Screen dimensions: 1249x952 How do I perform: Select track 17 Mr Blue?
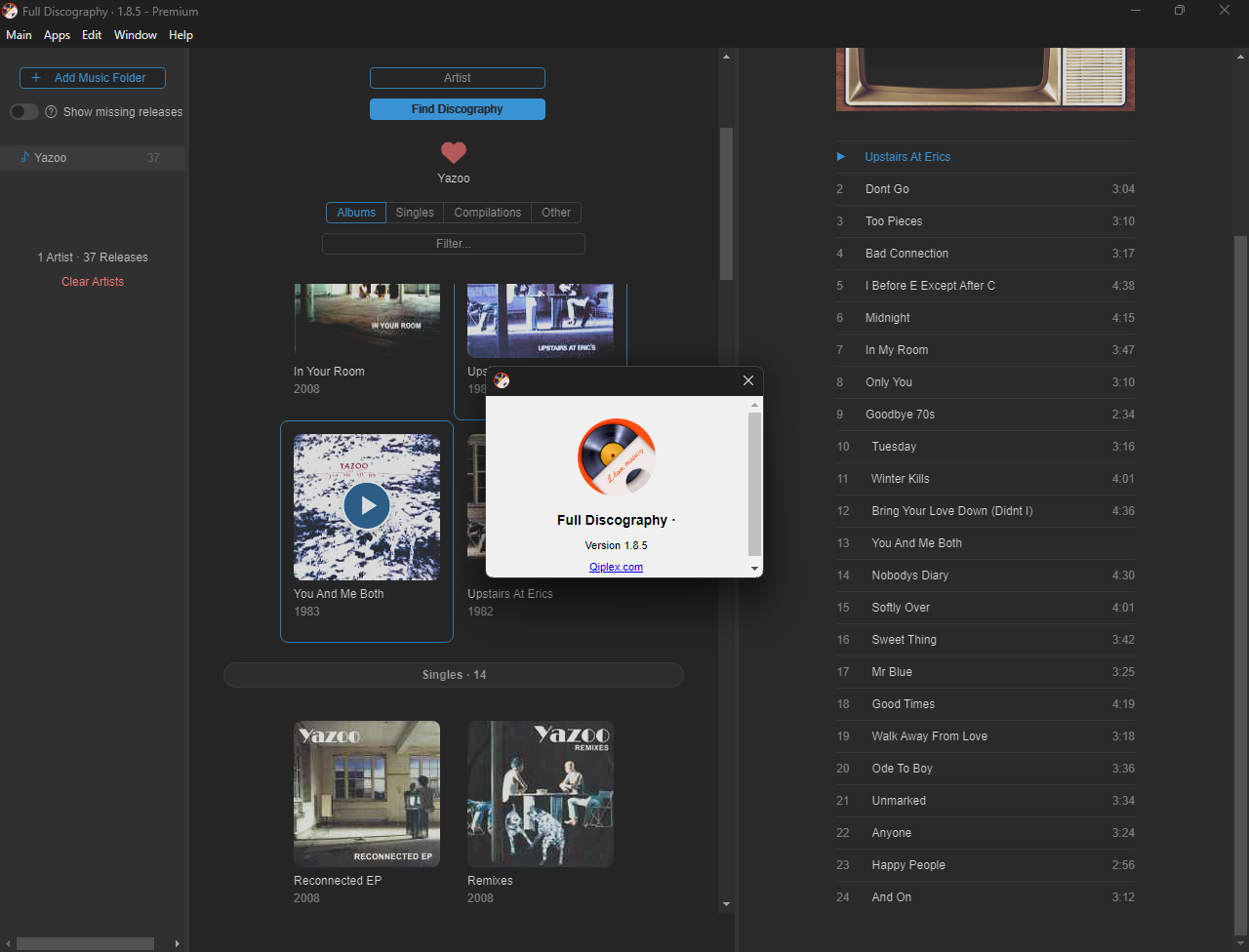coord(986,672)
